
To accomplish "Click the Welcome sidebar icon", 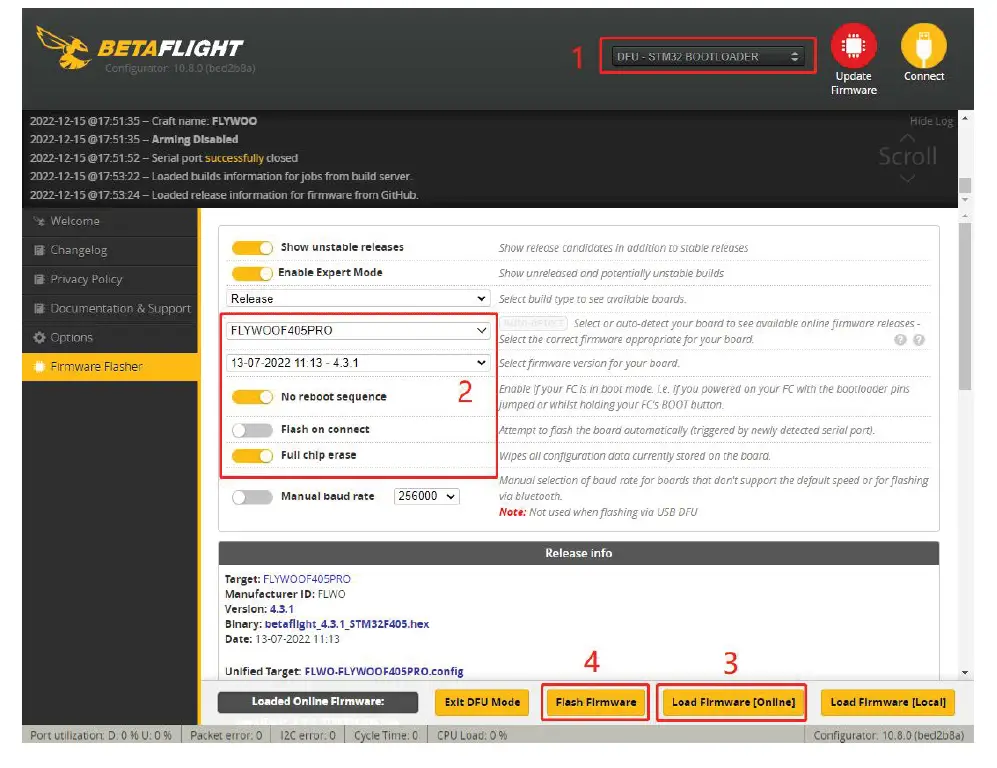I will (x=39, y=221).
